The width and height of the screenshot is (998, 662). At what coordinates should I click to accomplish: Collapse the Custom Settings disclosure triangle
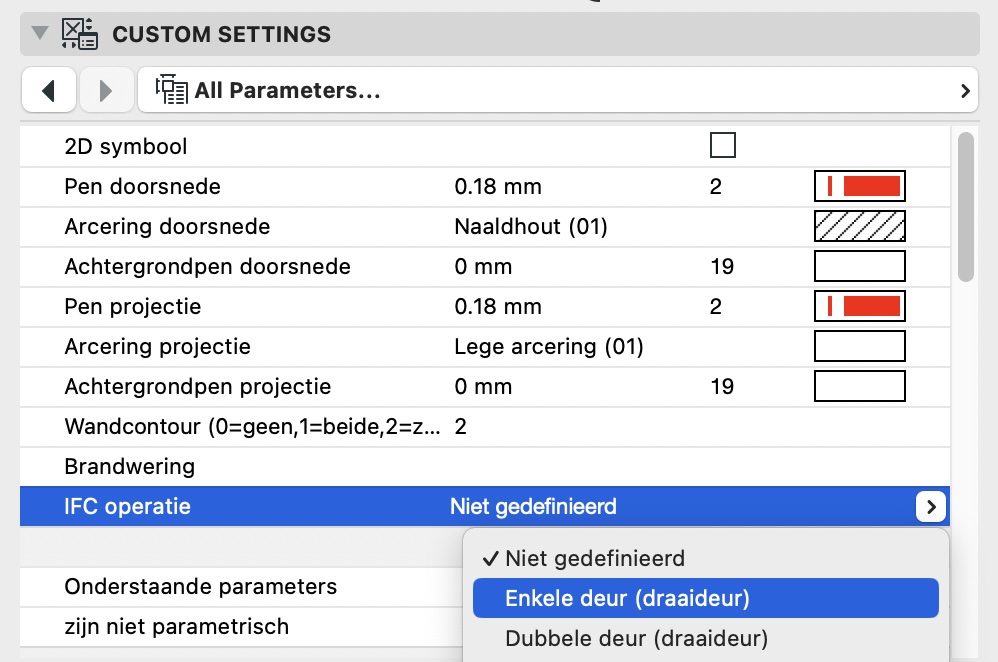[x=40, y=34]
